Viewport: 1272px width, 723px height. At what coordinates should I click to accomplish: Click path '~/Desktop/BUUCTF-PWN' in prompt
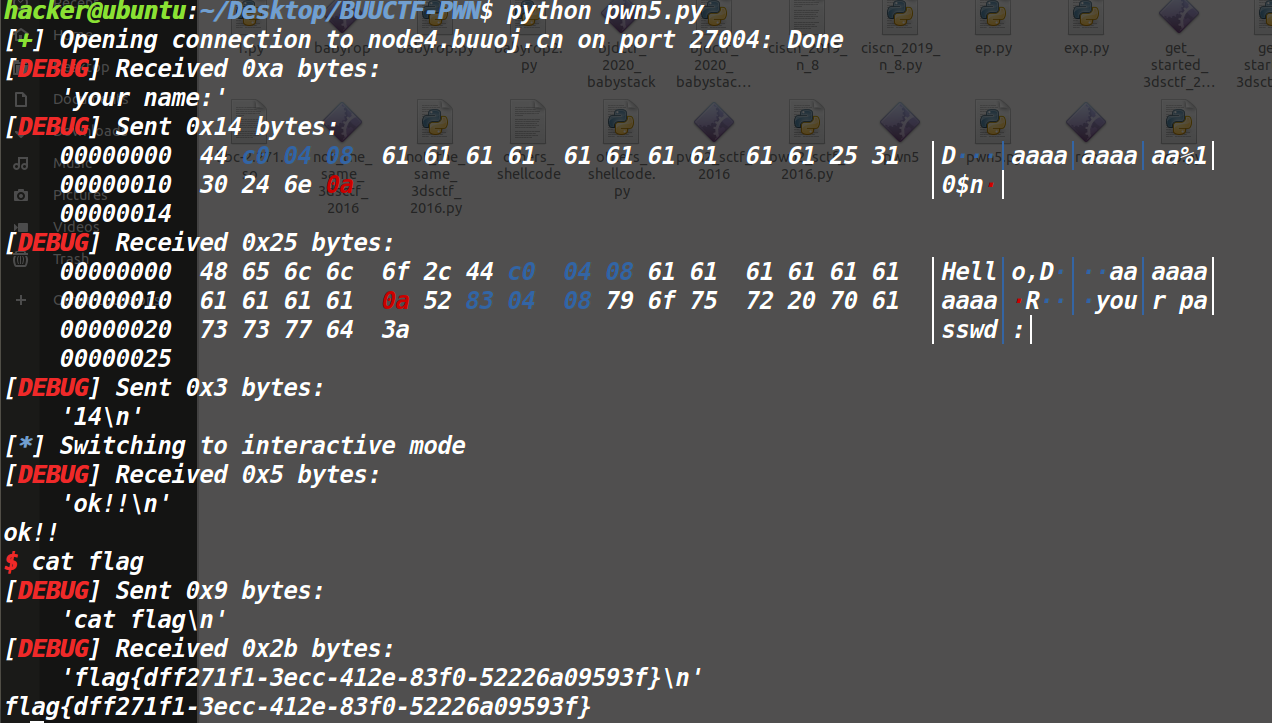click(340, 12)
